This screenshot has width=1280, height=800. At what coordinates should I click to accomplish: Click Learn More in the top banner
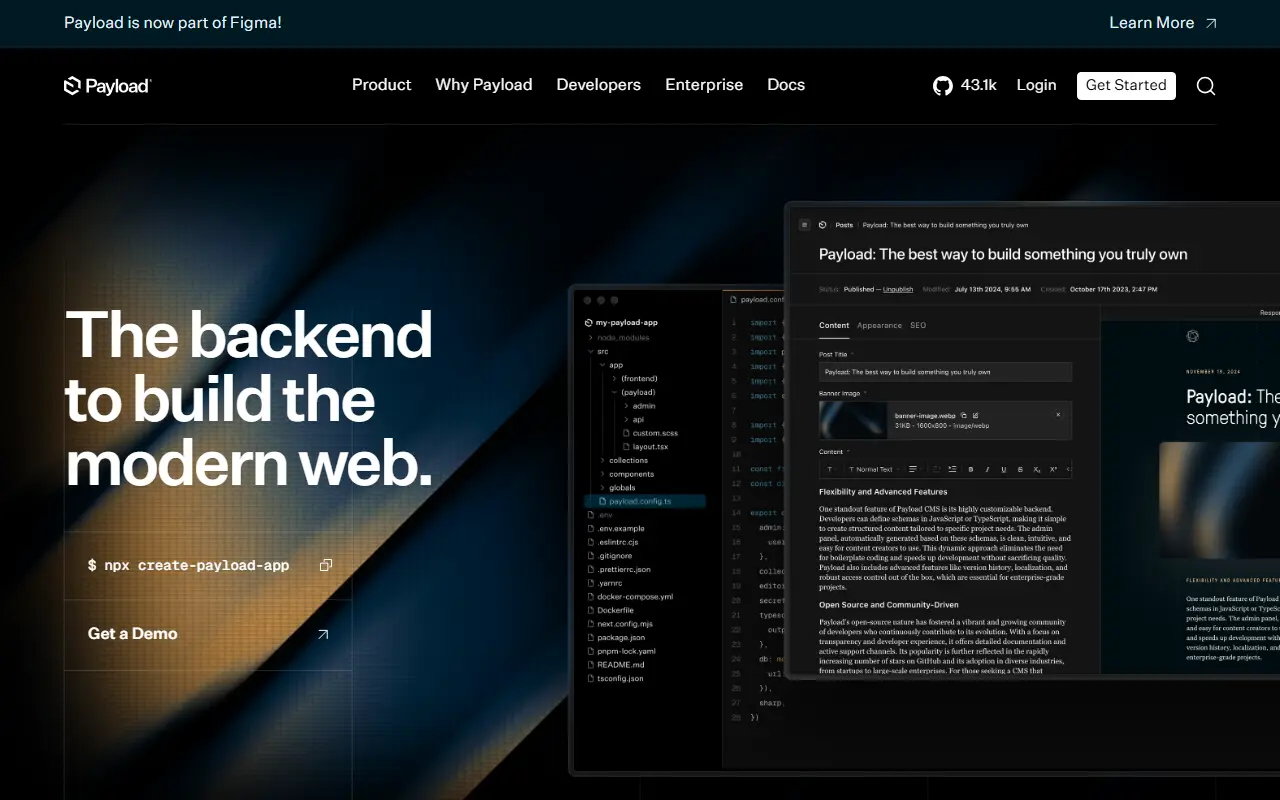tap(1152, 23)
